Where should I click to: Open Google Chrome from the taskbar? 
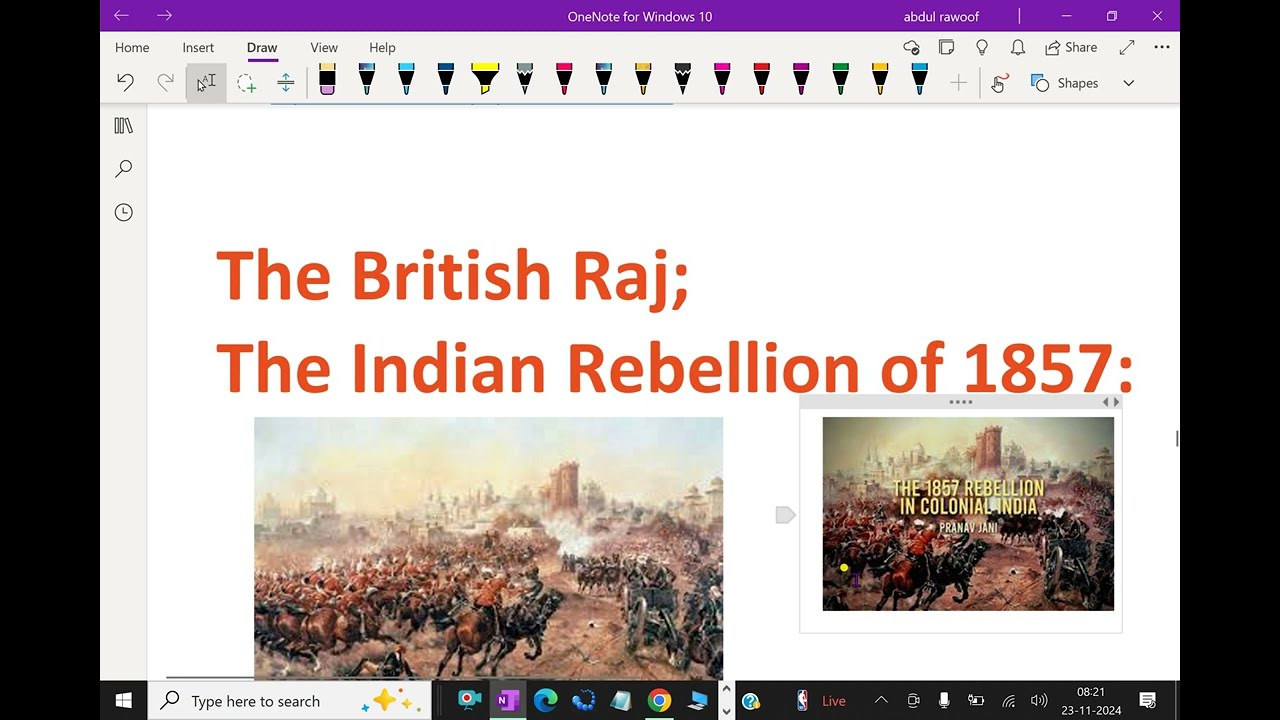659,701
